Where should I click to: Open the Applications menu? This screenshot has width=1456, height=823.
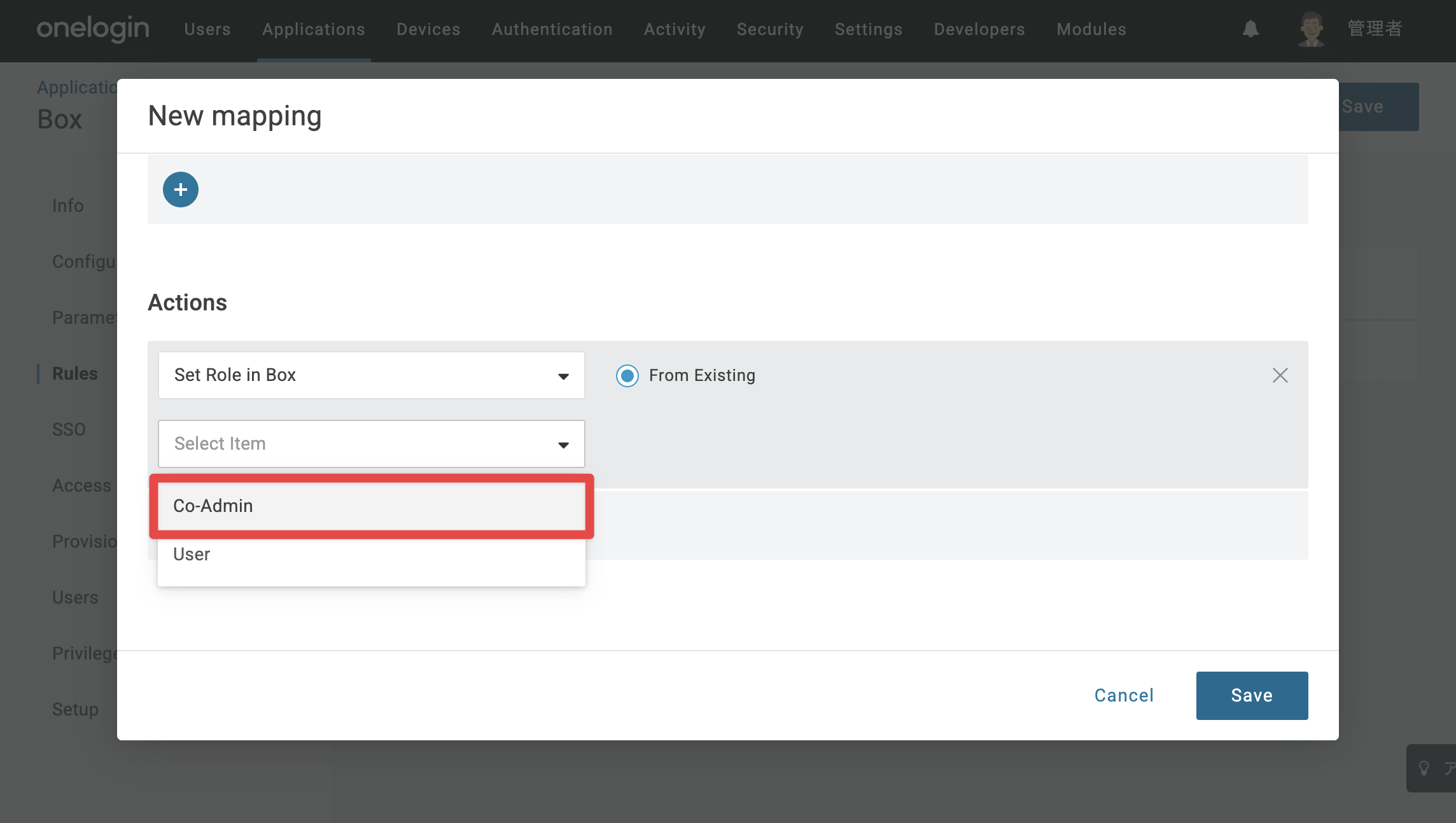click(x=314, y=29)
